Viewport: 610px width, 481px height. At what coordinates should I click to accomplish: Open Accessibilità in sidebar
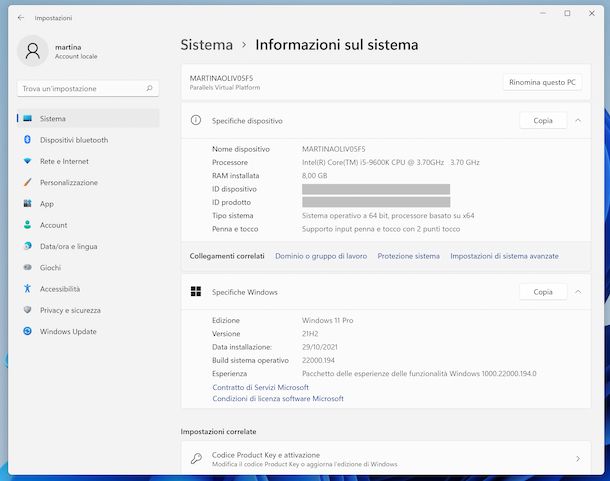[x=88, y=289]
